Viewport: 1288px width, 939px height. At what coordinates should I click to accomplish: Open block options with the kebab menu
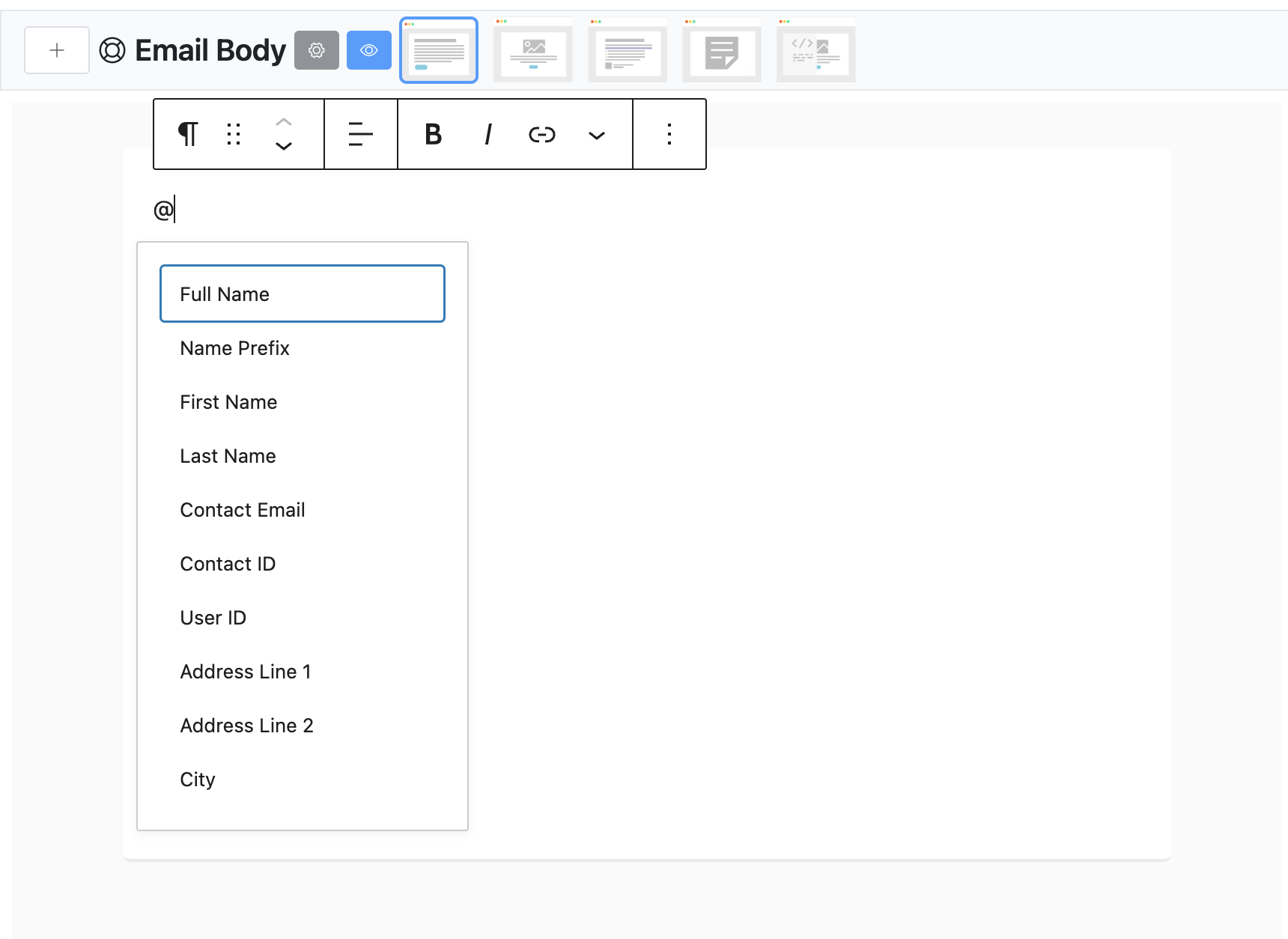coord(669,135)
